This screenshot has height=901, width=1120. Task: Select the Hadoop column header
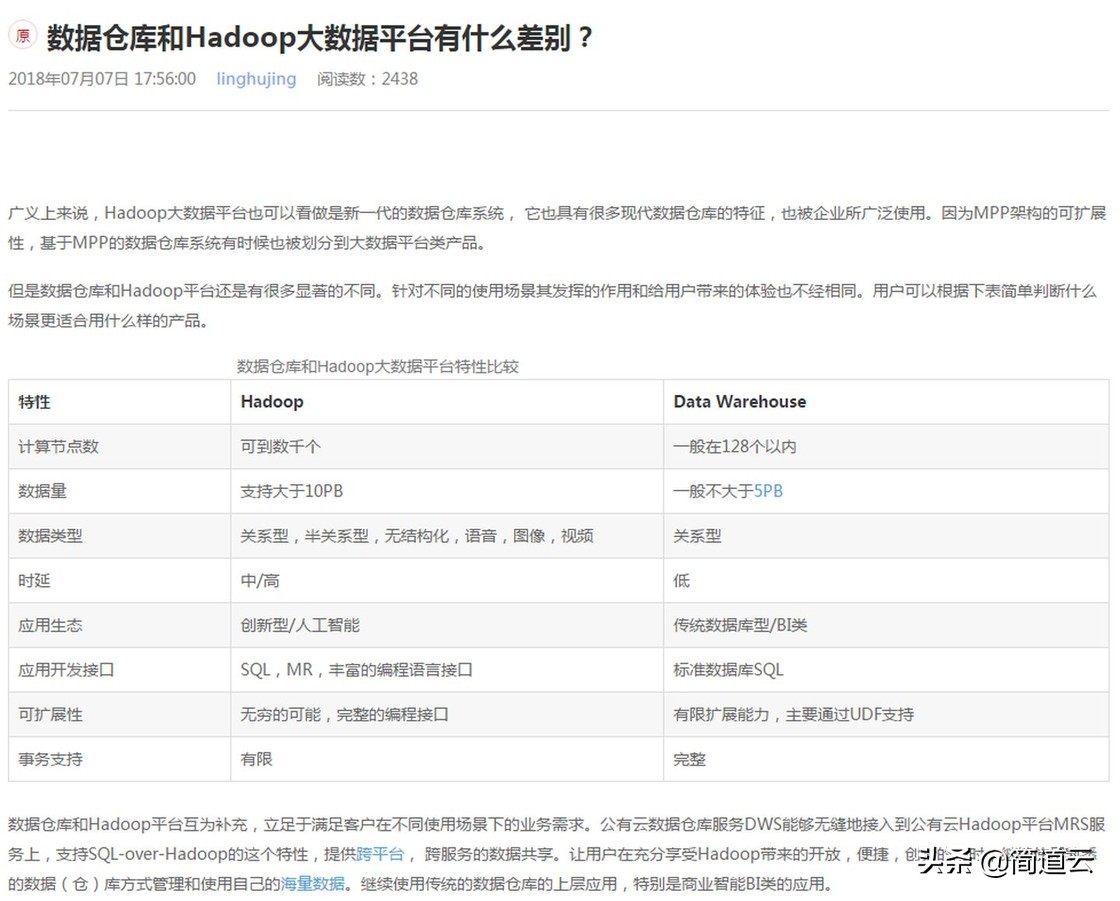(x=272, y=402)
